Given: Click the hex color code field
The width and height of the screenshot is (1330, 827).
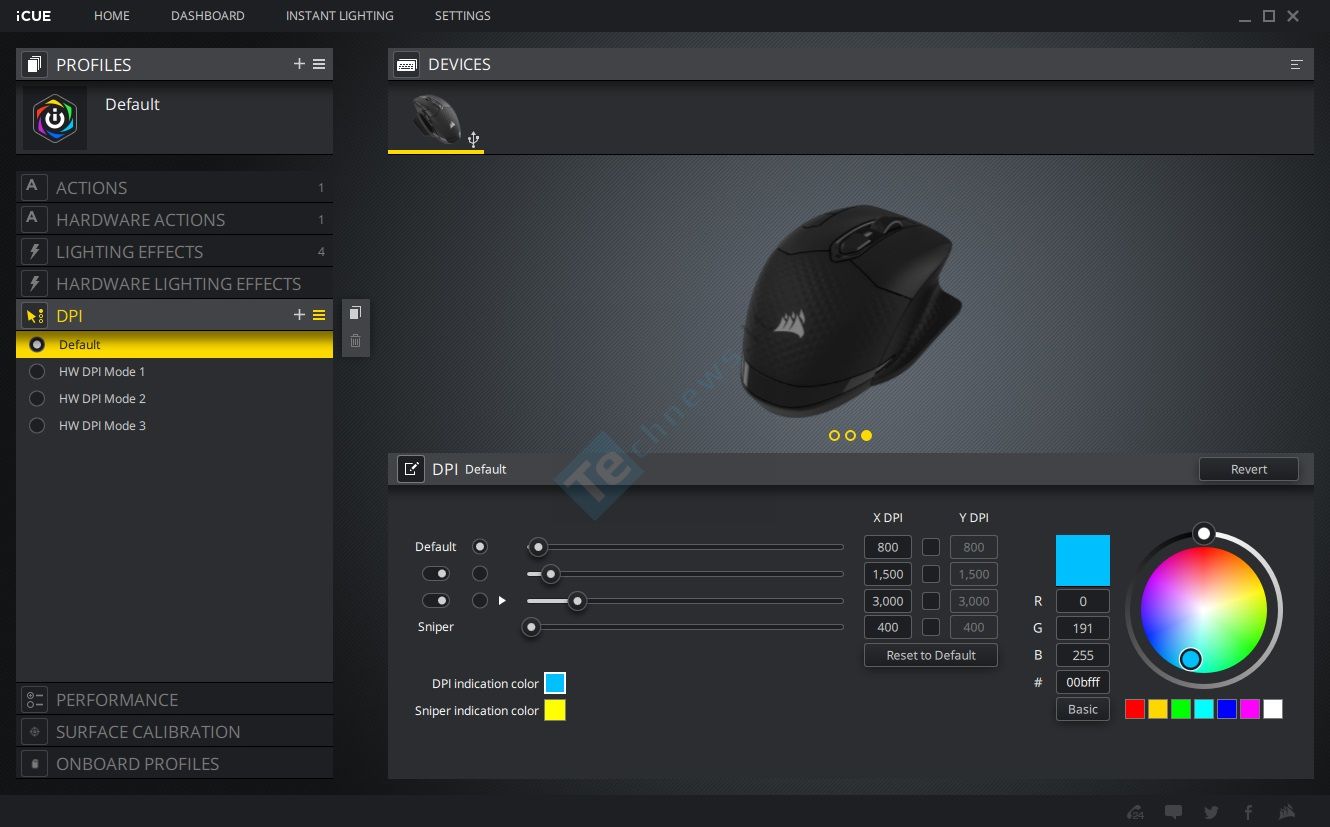Looking at the screenshot, I should click(x=1083, y=682).
